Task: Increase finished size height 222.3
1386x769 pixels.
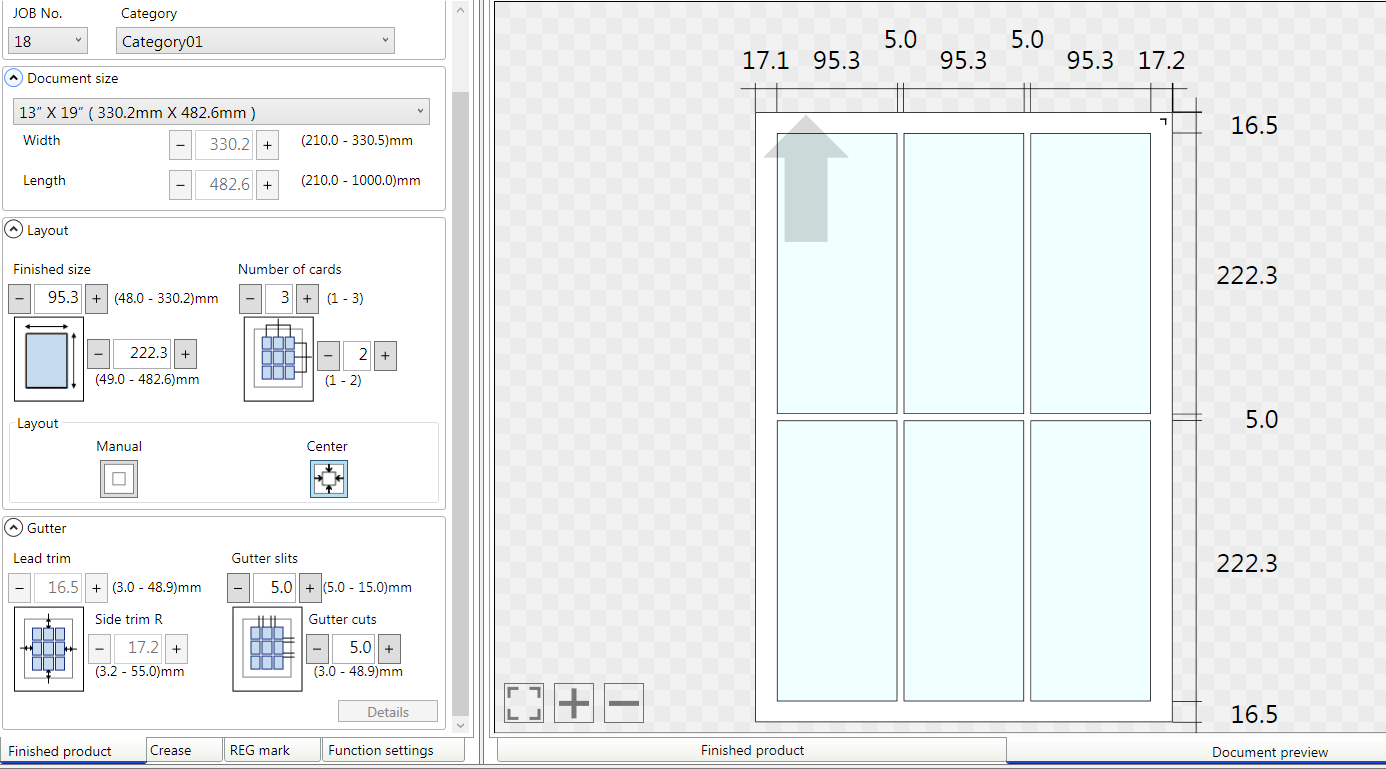Action: pyautogui.click(x=186, y=354)
